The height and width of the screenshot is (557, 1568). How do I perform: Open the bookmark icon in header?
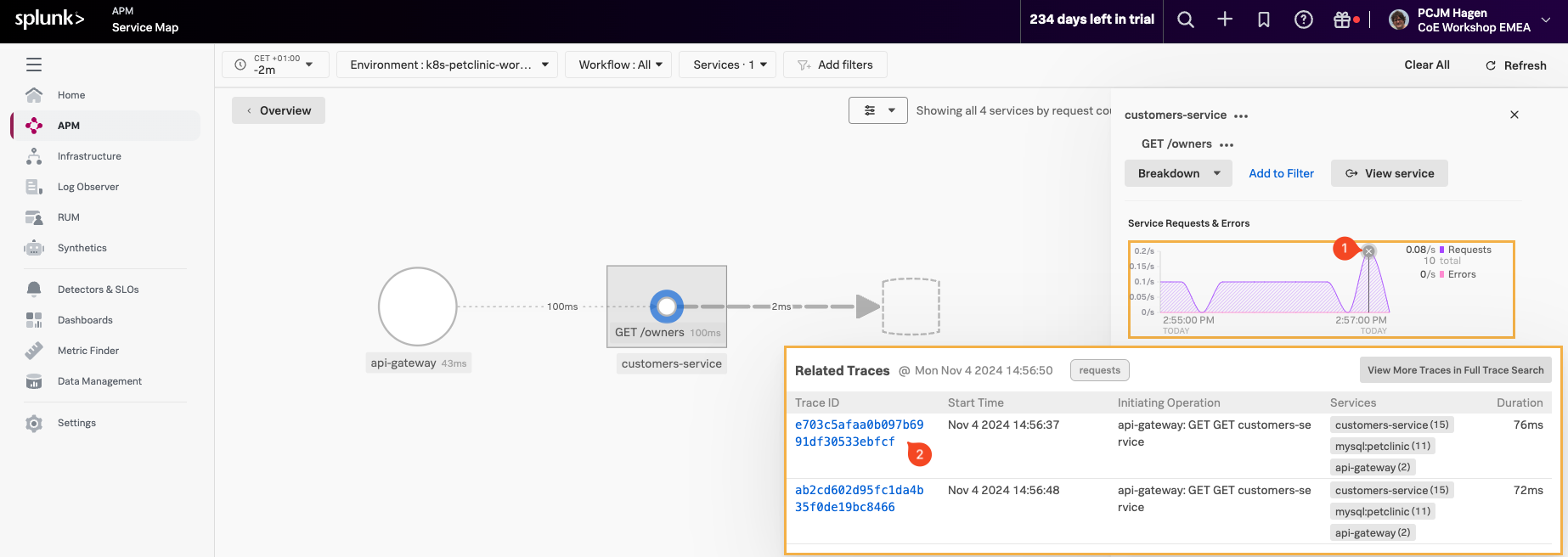click(x=1264, y=20)
